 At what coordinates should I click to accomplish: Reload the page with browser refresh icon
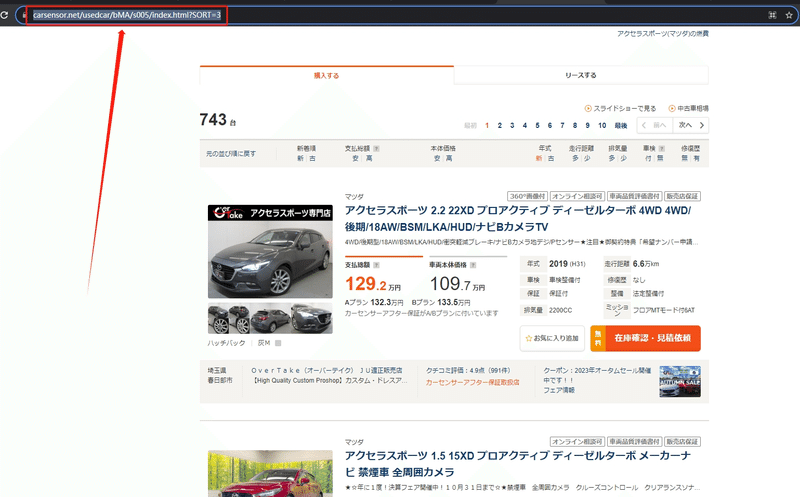(x=4, y=15)
